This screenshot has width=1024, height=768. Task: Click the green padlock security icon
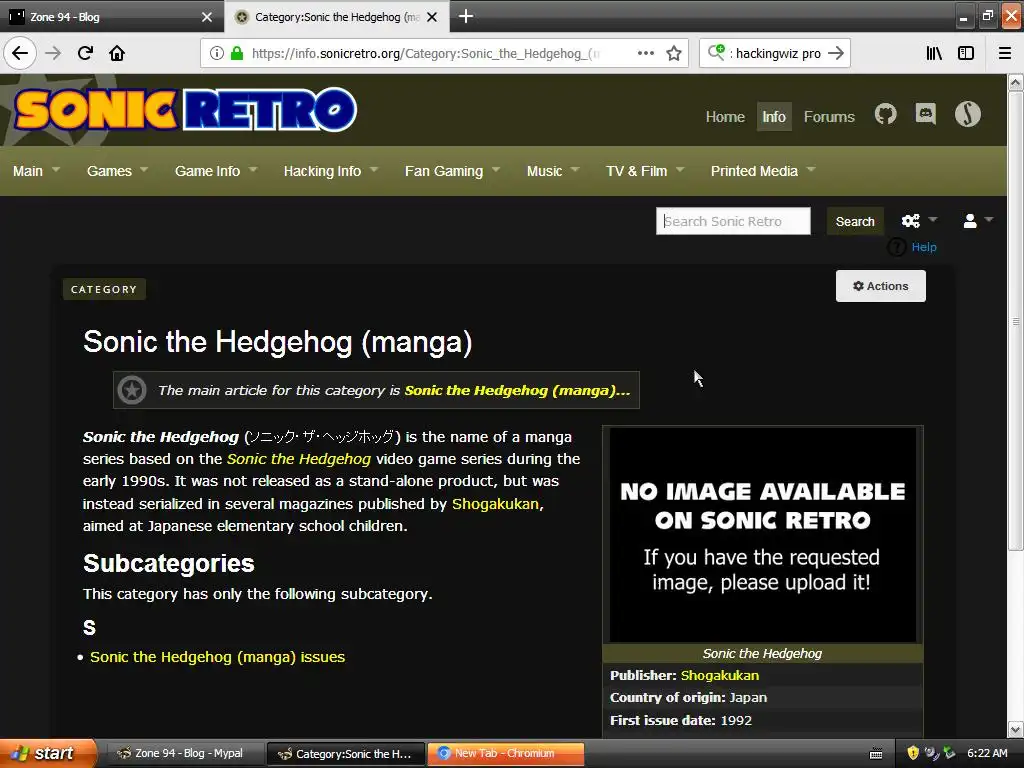237,53
